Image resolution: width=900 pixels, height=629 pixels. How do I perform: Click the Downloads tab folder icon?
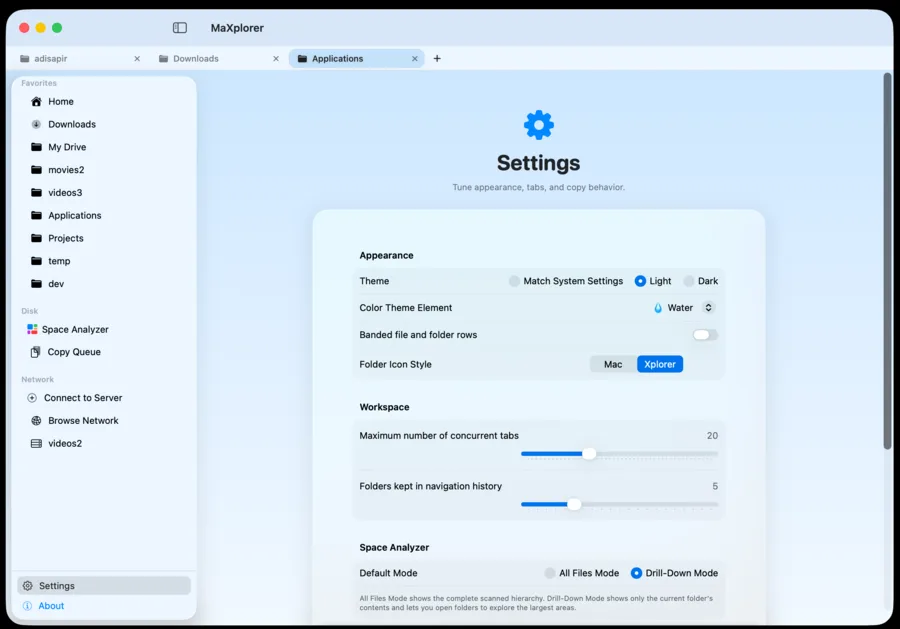click(163, 59)
